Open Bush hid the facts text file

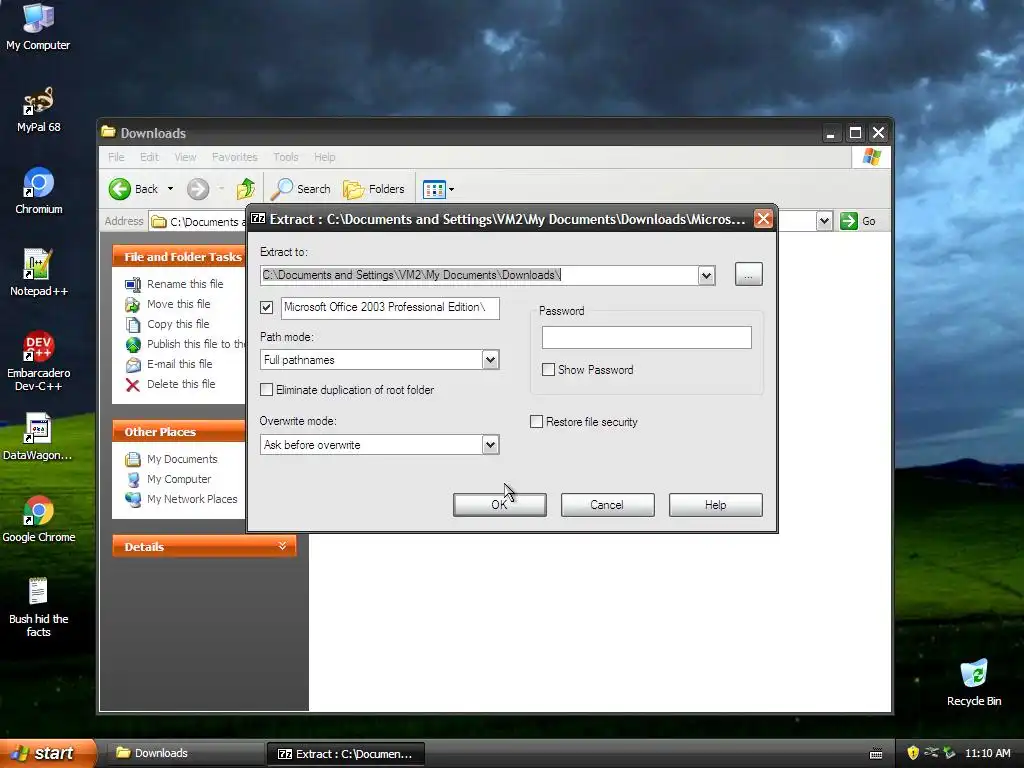click(x=38, y=607)
